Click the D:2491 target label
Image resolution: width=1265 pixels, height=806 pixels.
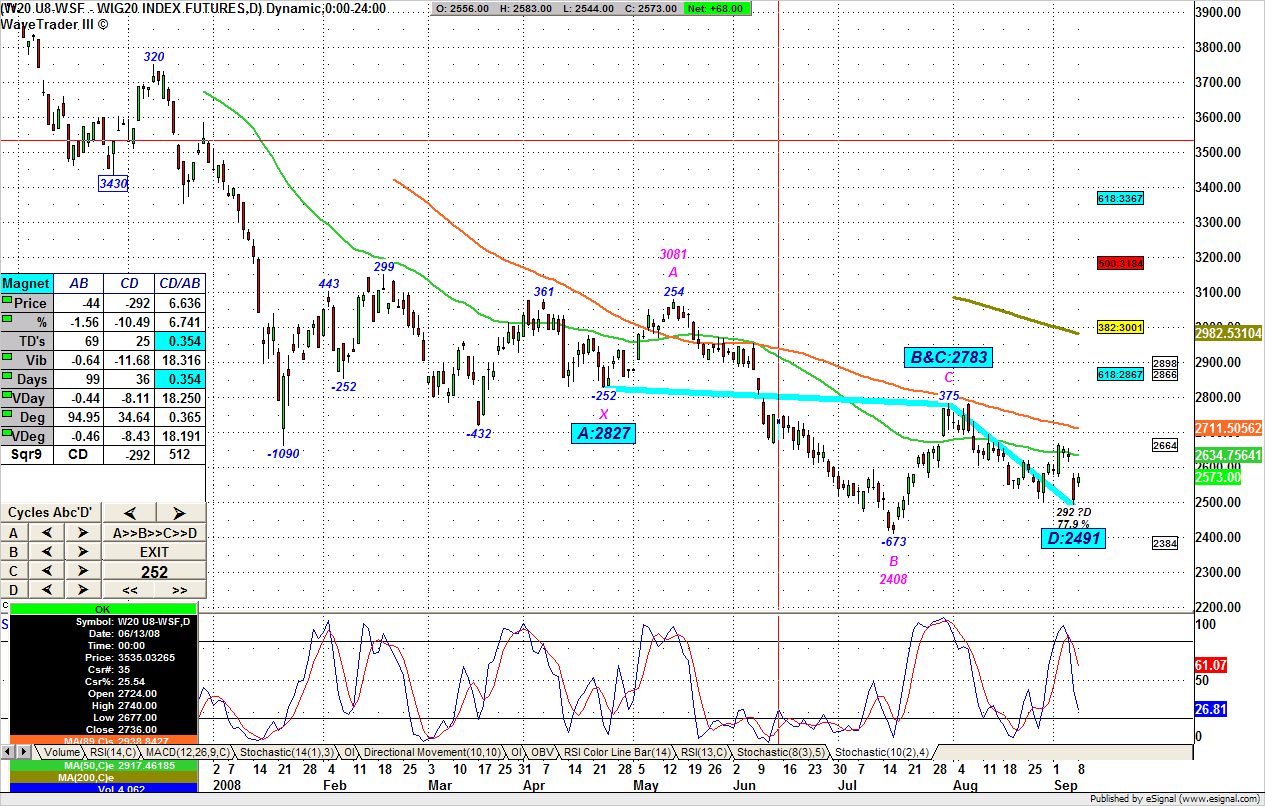[1073, 539]
